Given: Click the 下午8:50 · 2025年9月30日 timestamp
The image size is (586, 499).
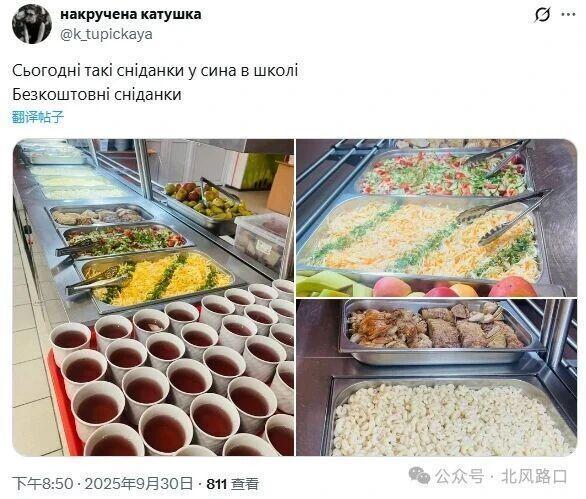Looking at the screenshot, I should (x=102, y=484).
